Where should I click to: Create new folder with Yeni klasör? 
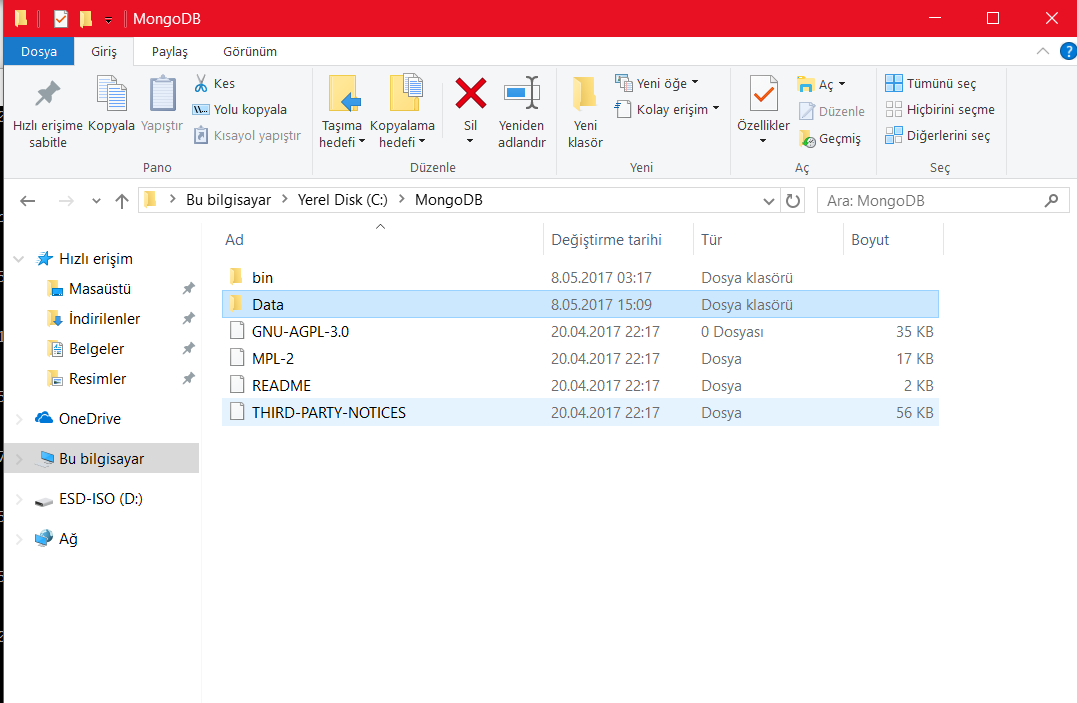585,112
